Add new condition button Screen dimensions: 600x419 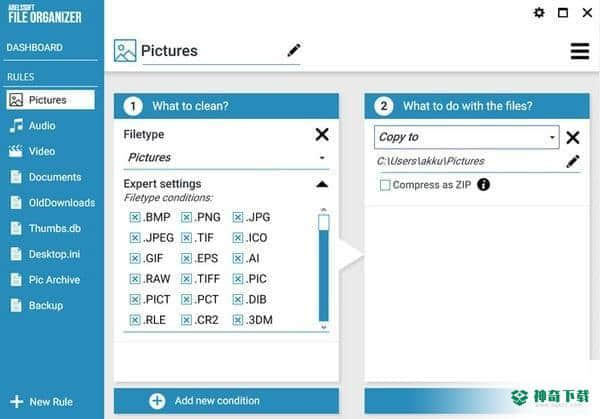(x=226, y=401)
